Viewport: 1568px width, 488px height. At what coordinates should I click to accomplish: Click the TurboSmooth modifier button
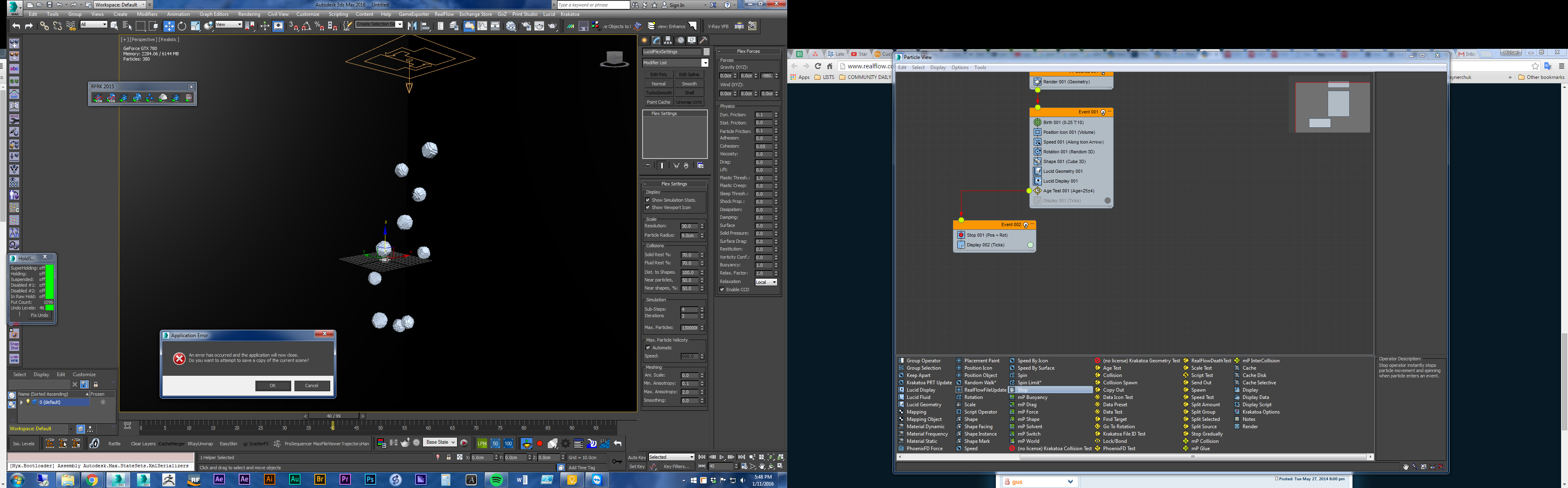coord(659,93)
